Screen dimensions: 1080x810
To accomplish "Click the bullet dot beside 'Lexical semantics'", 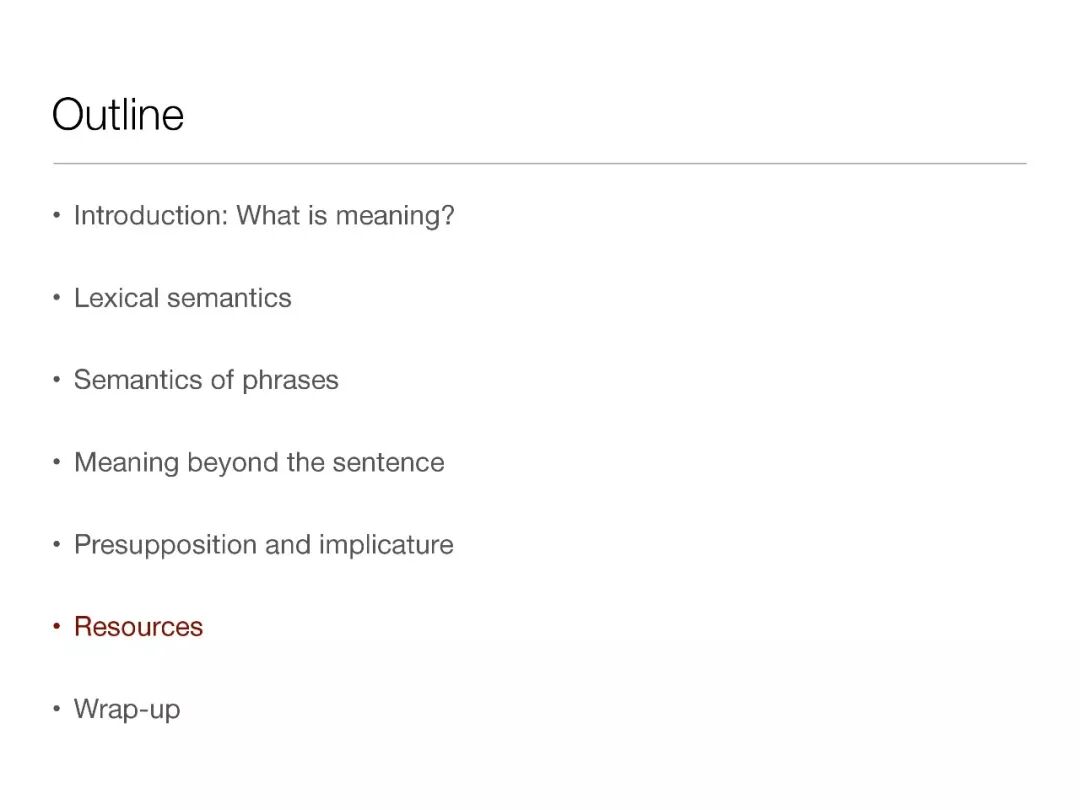I will pyautogui.click(x=57, y=299).
